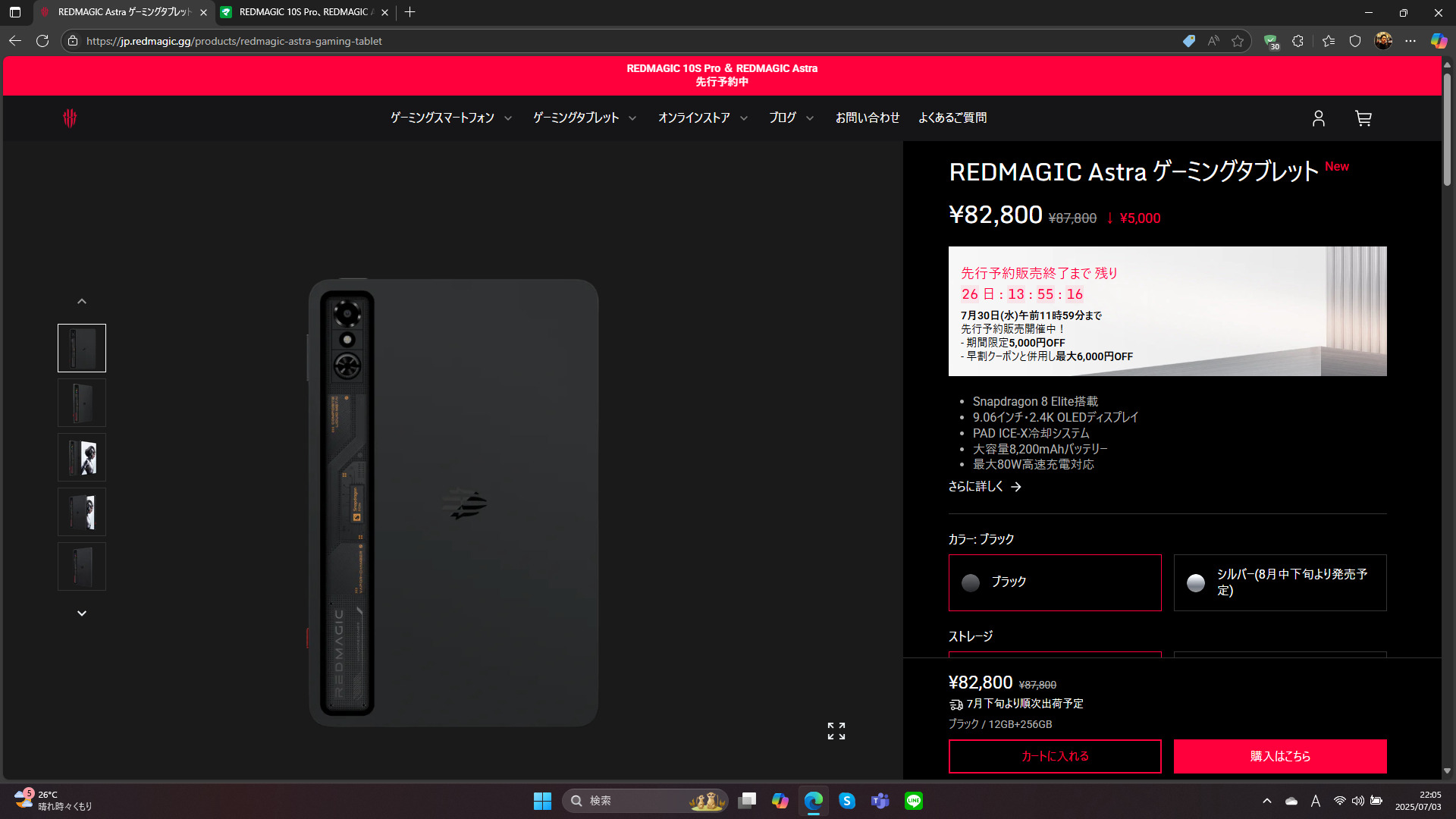
Task: Click the REDMAGIC logo in header
Action: tap(70, 118)
